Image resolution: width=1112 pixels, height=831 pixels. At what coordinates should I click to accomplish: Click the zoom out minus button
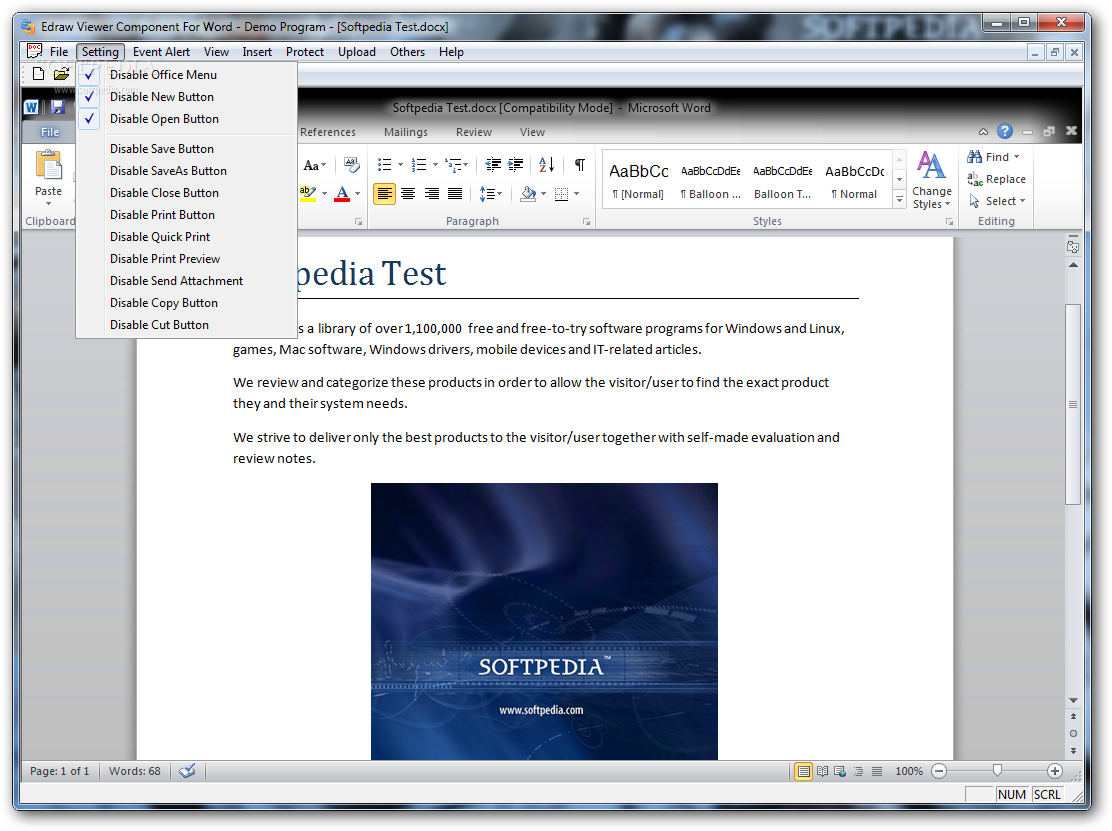939,771
